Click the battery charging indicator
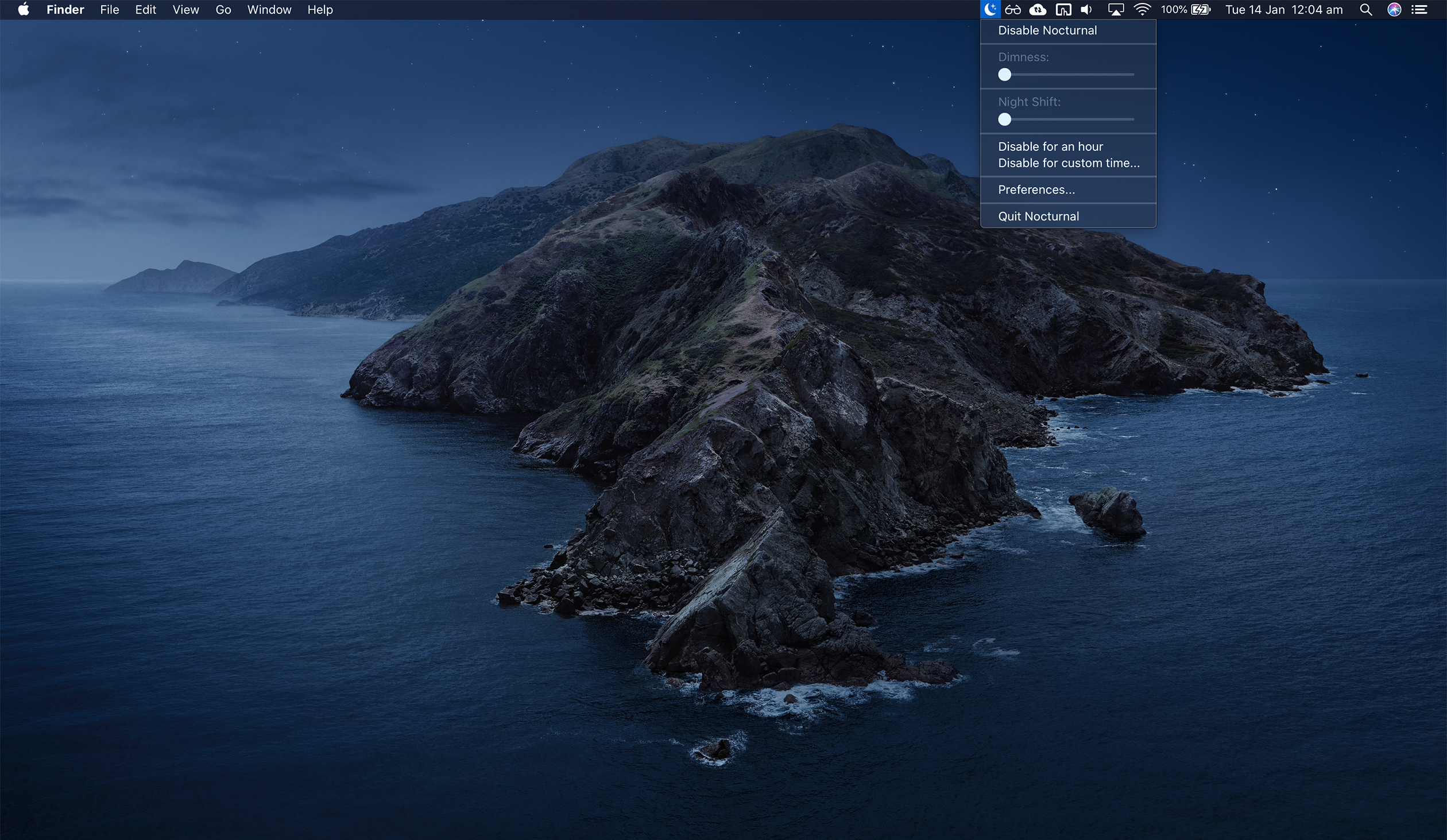 click(1201, 10)
